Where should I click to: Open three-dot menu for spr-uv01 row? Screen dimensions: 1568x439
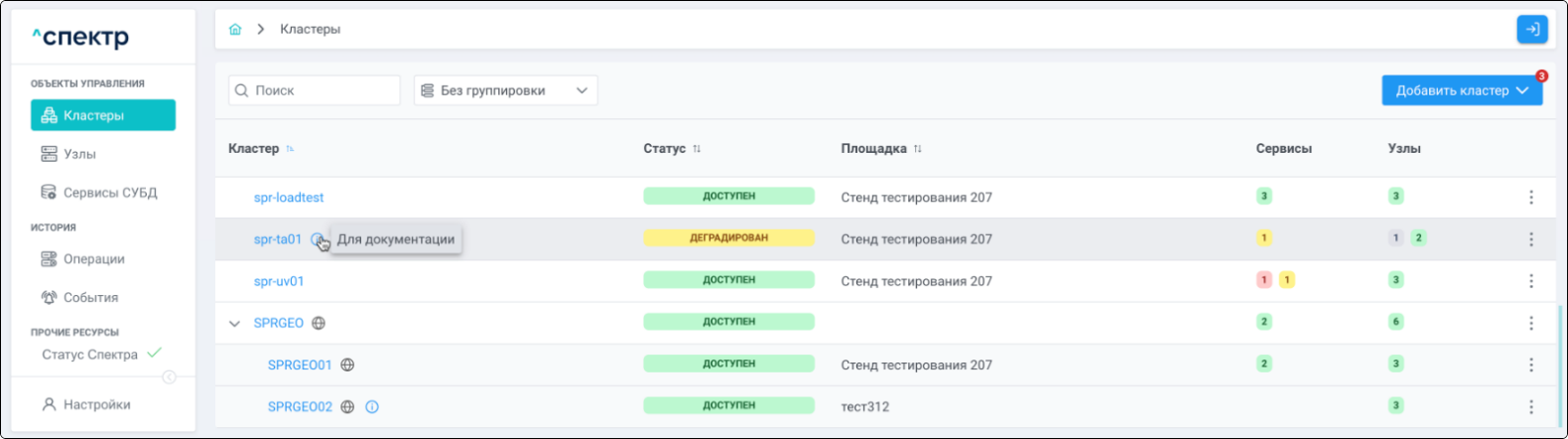click(x=1530, y=281)
